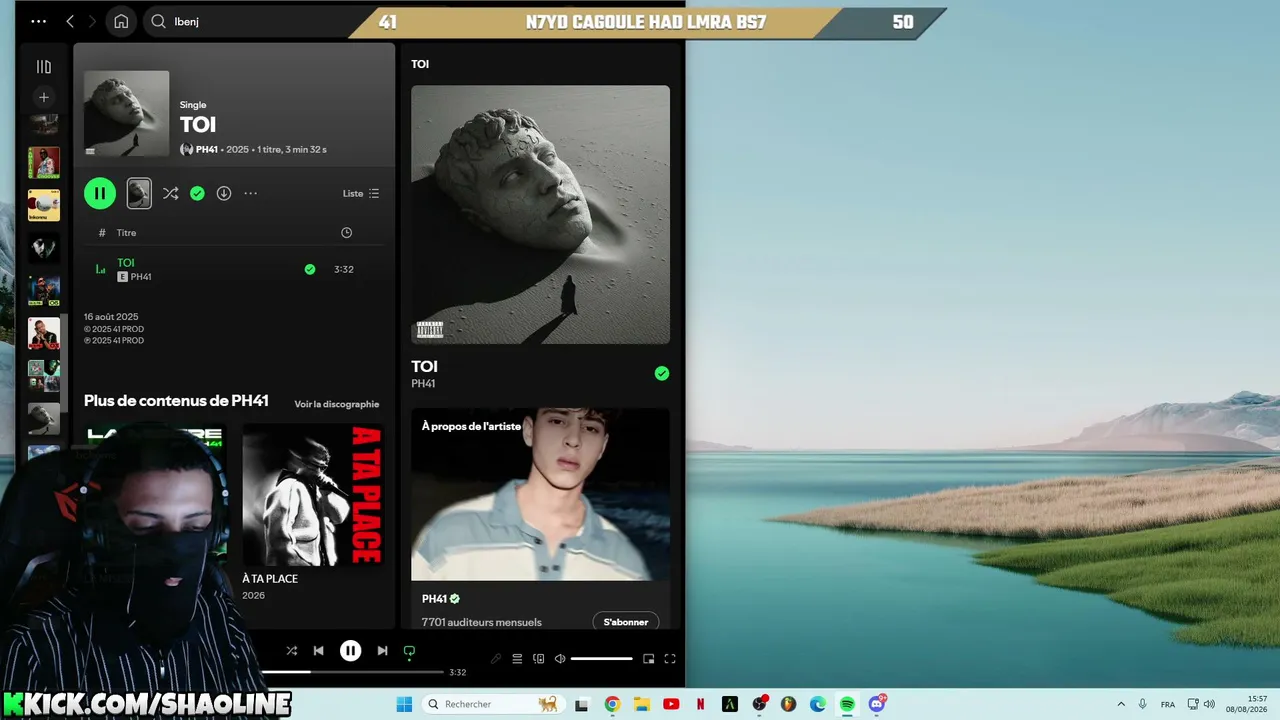Open the connect to a device icon
Screen dimensions: 1280x720
pyautogui.click(x=539, y=659)
